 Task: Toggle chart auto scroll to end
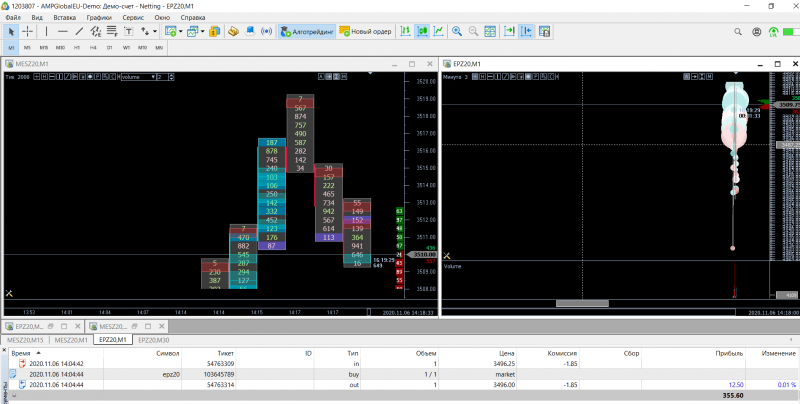509,32
